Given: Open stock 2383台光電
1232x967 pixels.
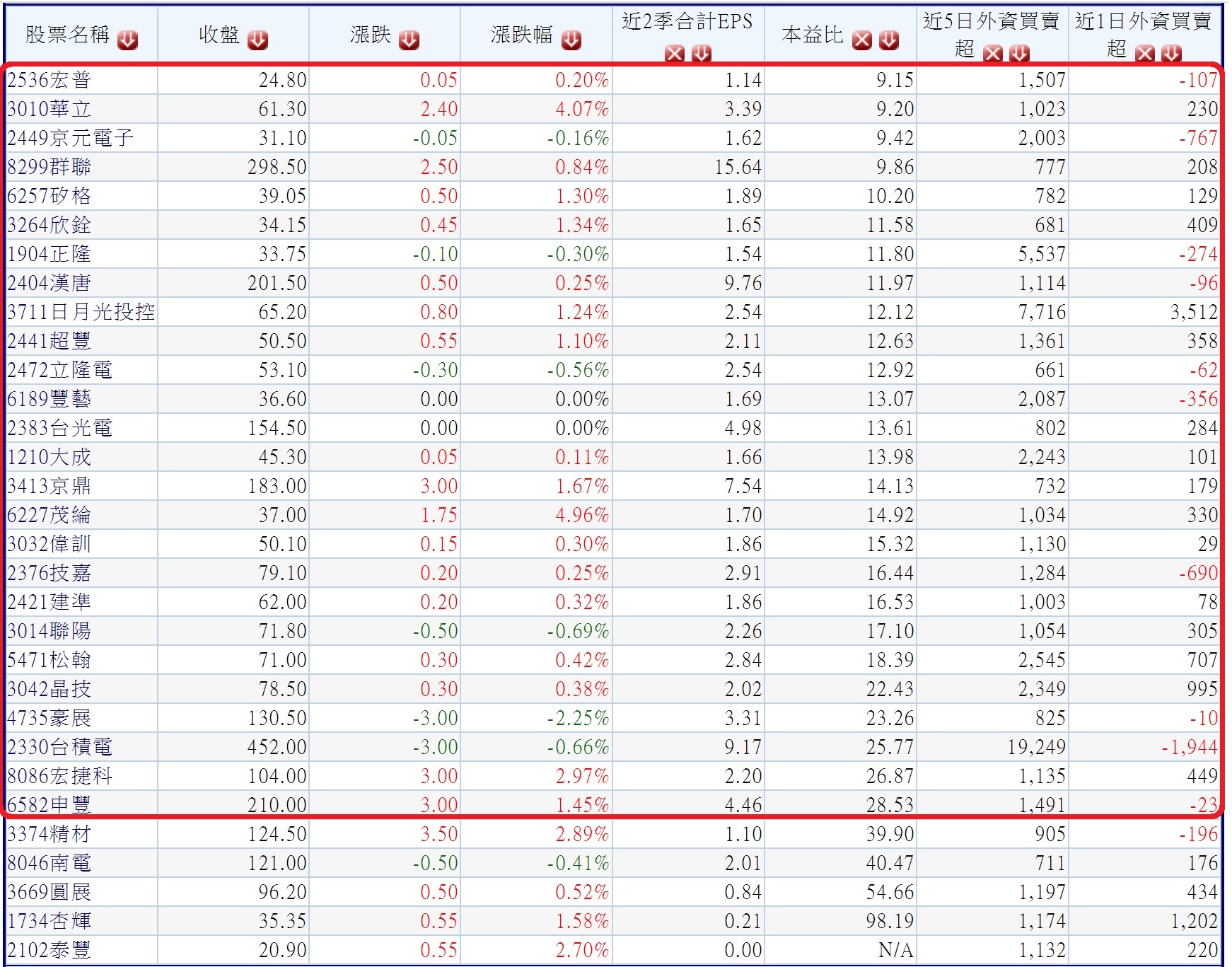Looking at the screenshot, I should [x=60, y=428].
